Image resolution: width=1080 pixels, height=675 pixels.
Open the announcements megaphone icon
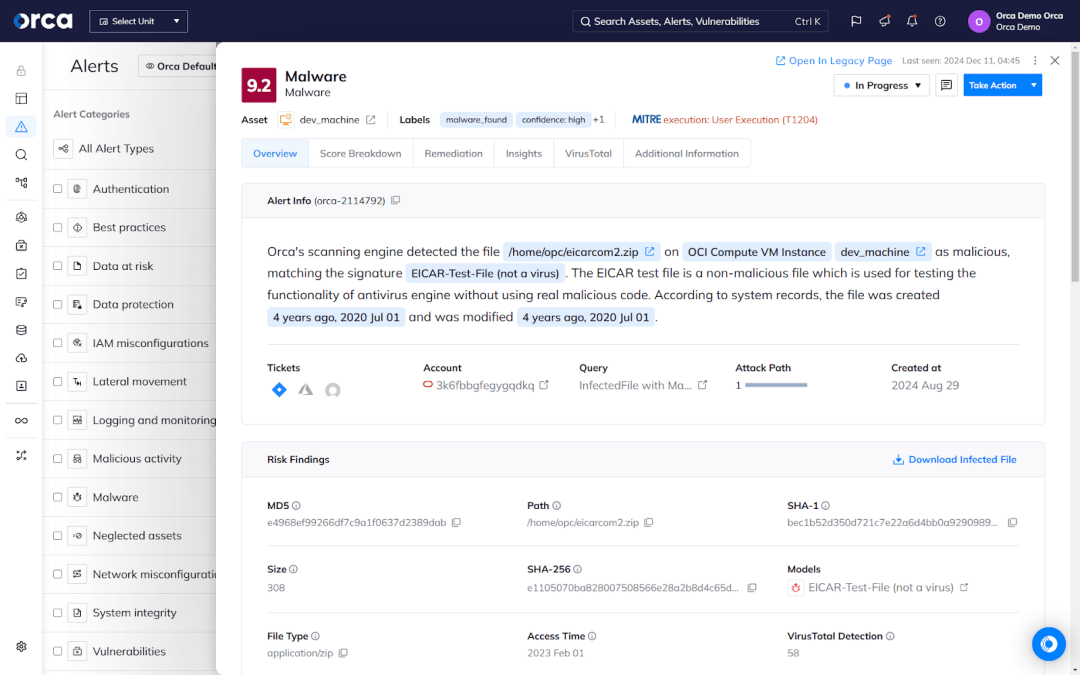[884, 21]
